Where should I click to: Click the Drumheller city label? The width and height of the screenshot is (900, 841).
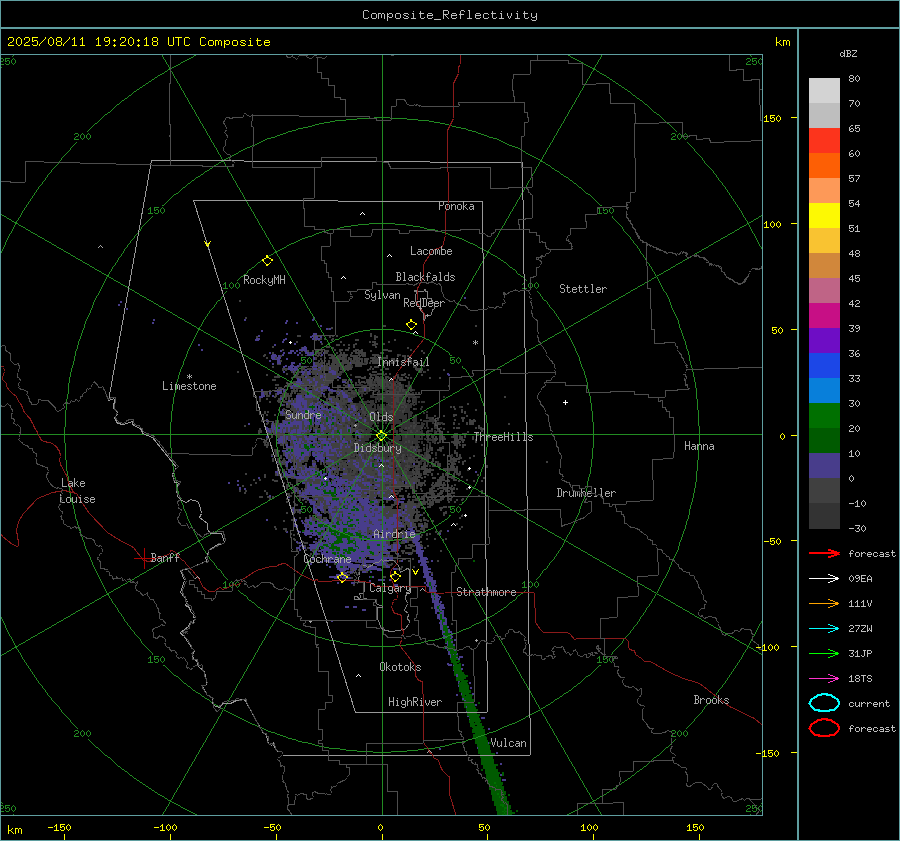[x=586, y=493]
